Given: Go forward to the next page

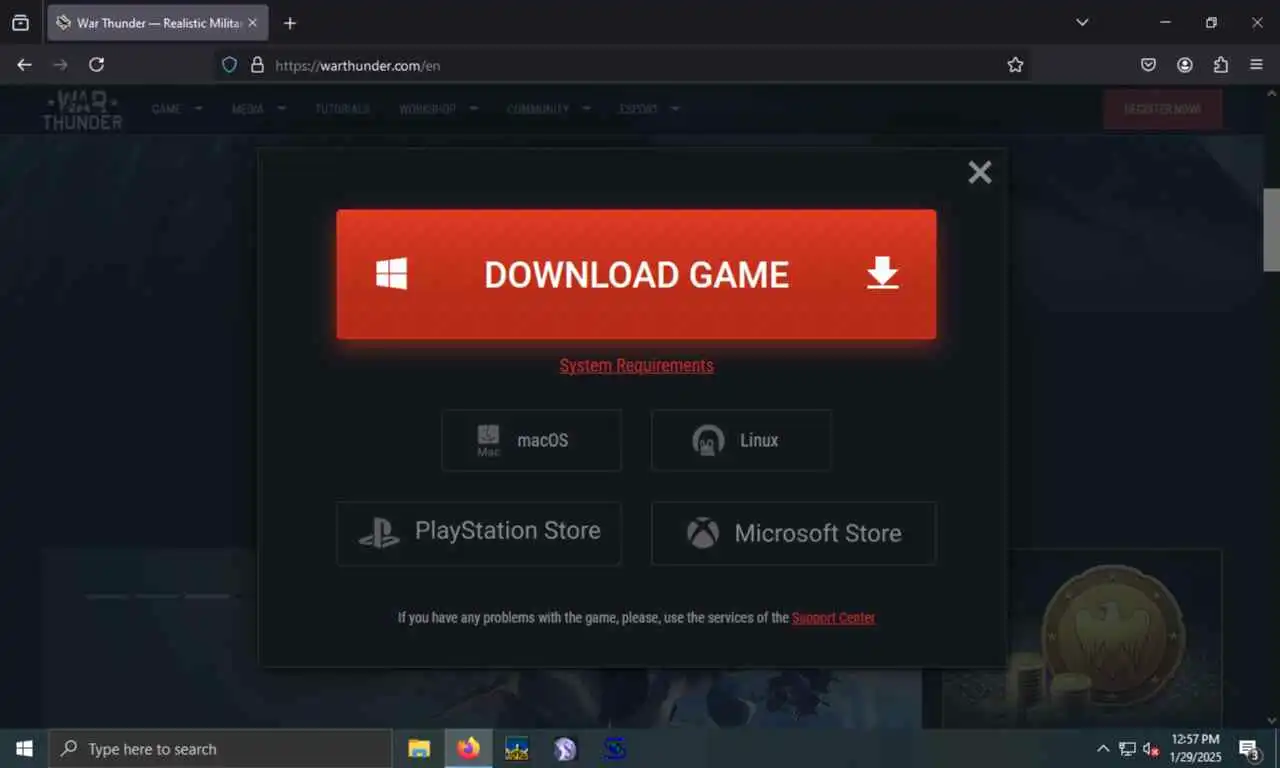Looking at the screenshot, I should click(60, 64).
